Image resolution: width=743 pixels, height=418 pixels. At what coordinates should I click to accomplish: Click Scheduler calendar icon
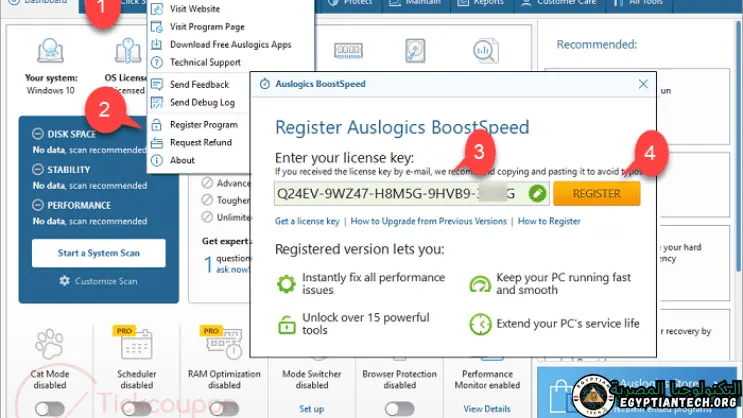[136, 344]
